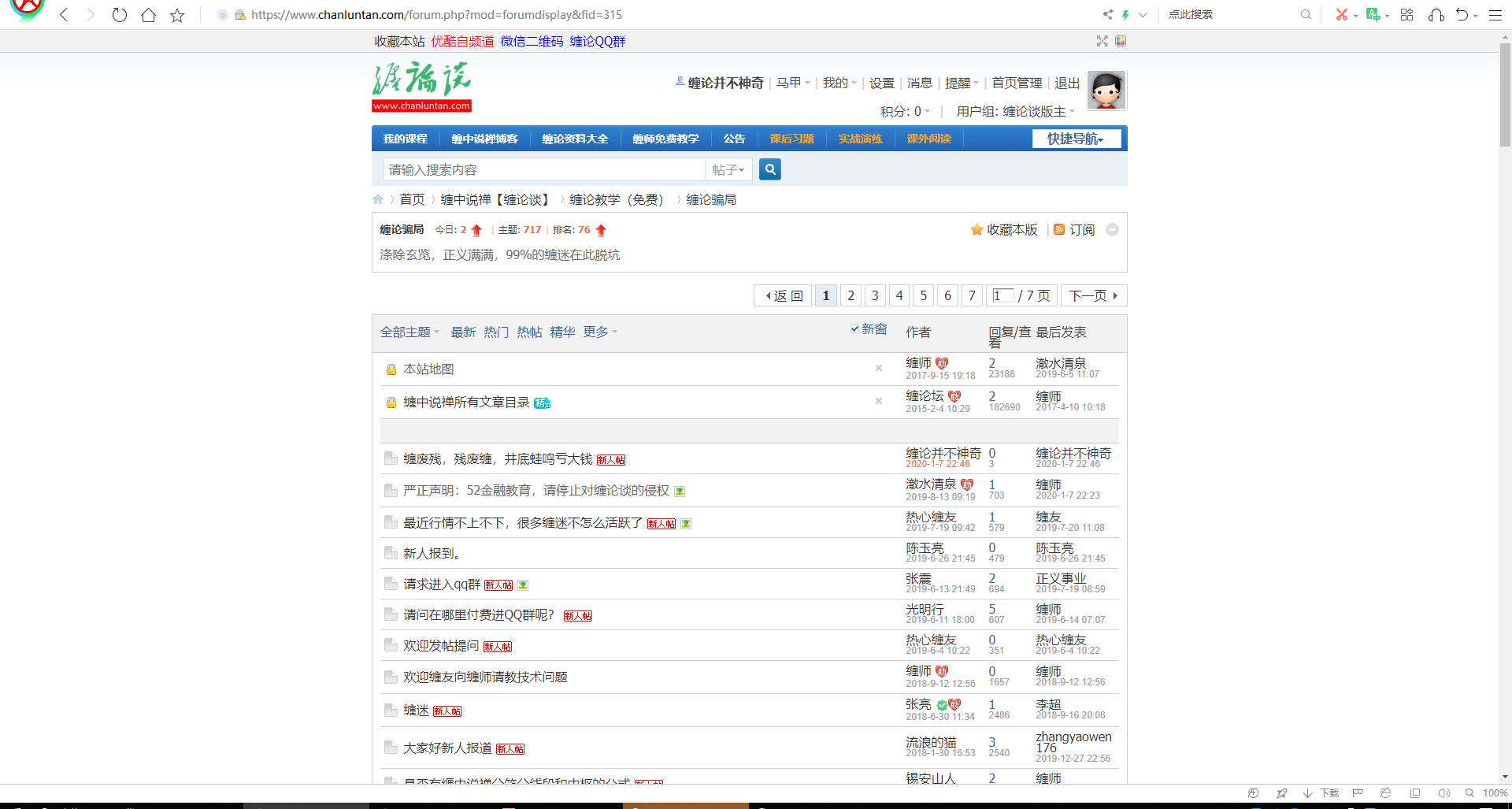Go to the 下一页 next page
The width and height of the screenshot is (1512, 809).
point(1093,296)
